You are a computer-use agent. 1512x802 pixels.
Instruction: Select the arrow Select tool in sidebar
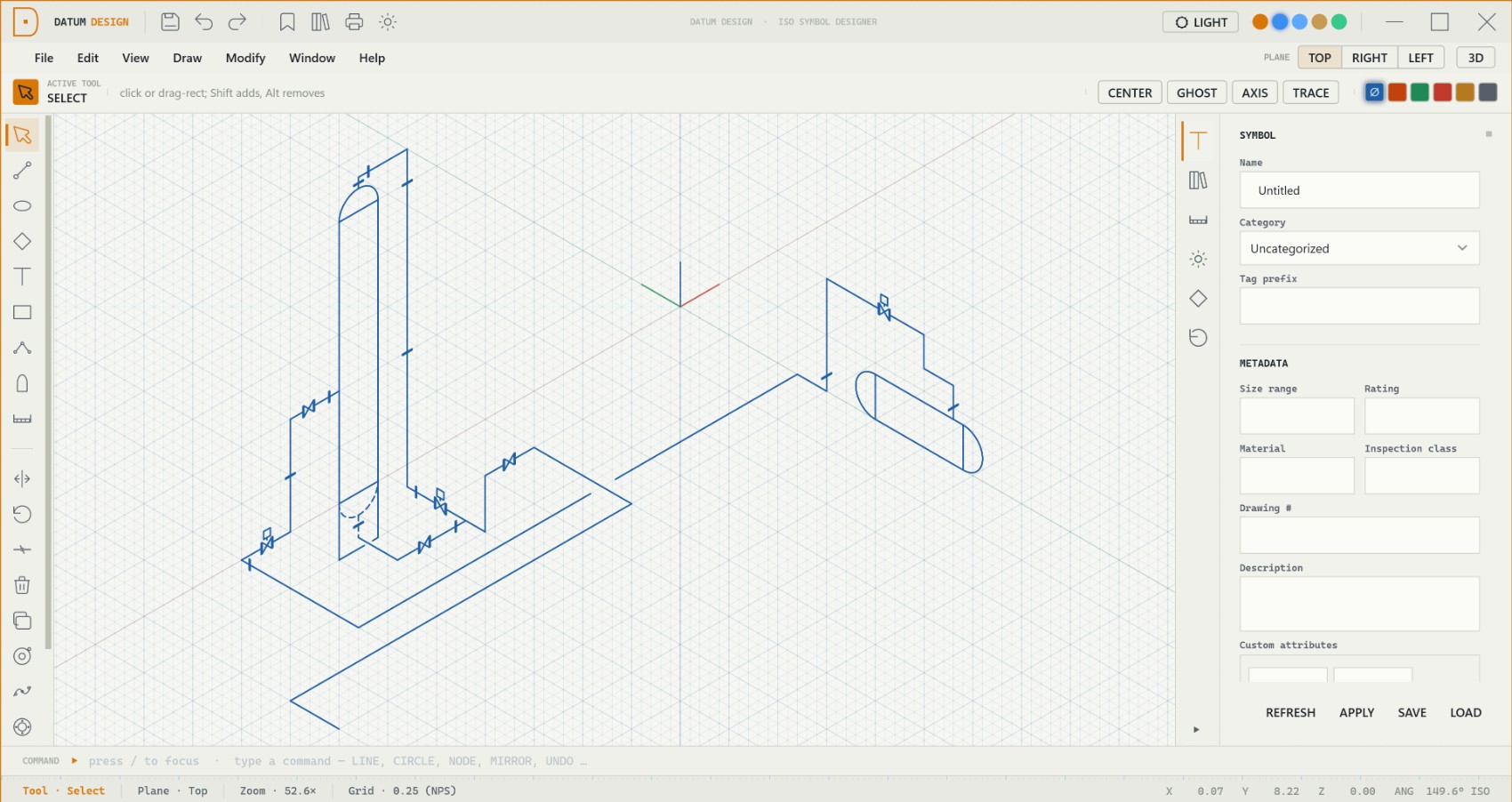point(22,135)
